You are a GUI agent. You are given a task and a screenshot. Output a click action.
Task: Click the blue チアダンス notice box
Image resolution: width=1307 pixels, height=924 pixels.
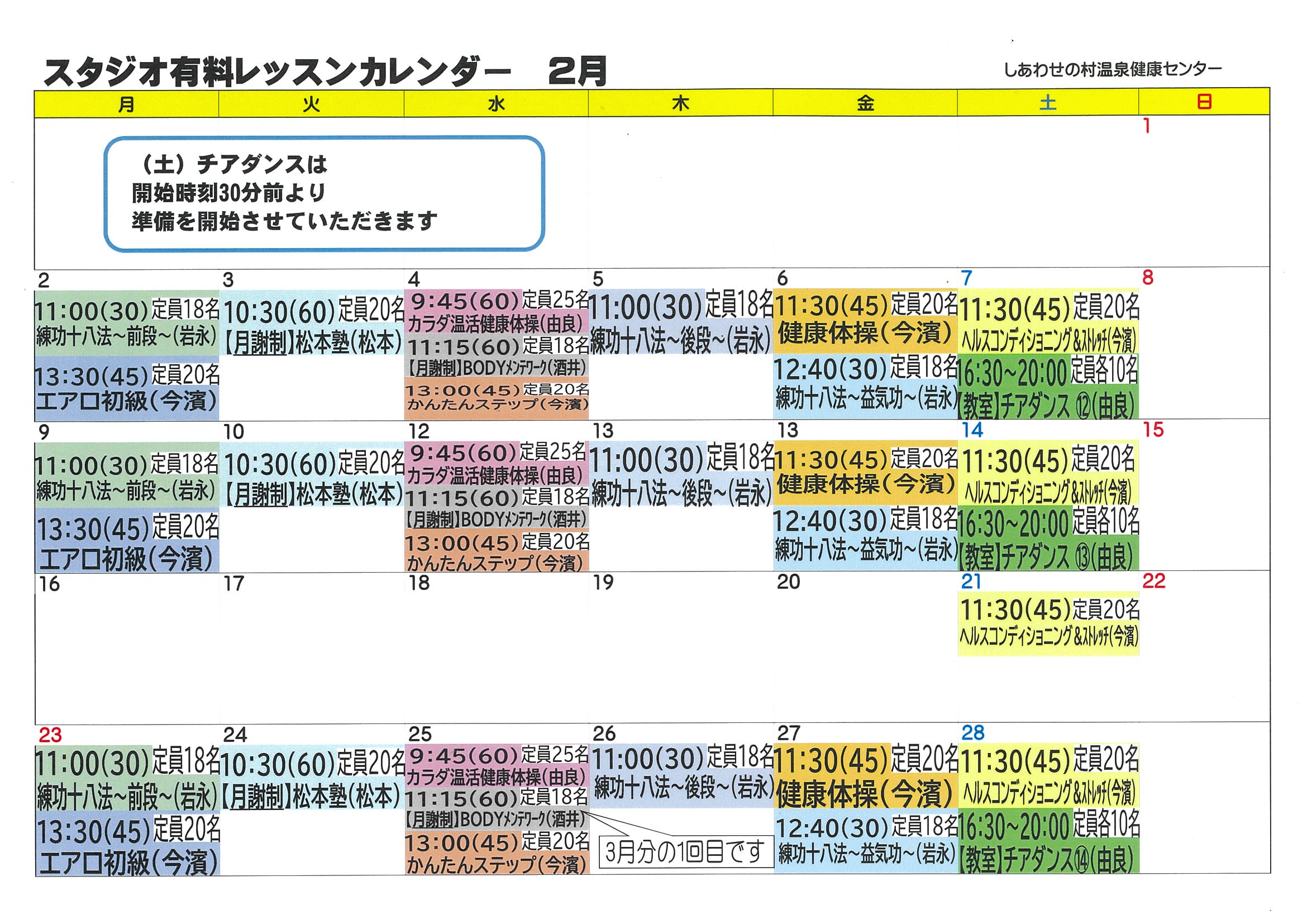tap(324, 193)
